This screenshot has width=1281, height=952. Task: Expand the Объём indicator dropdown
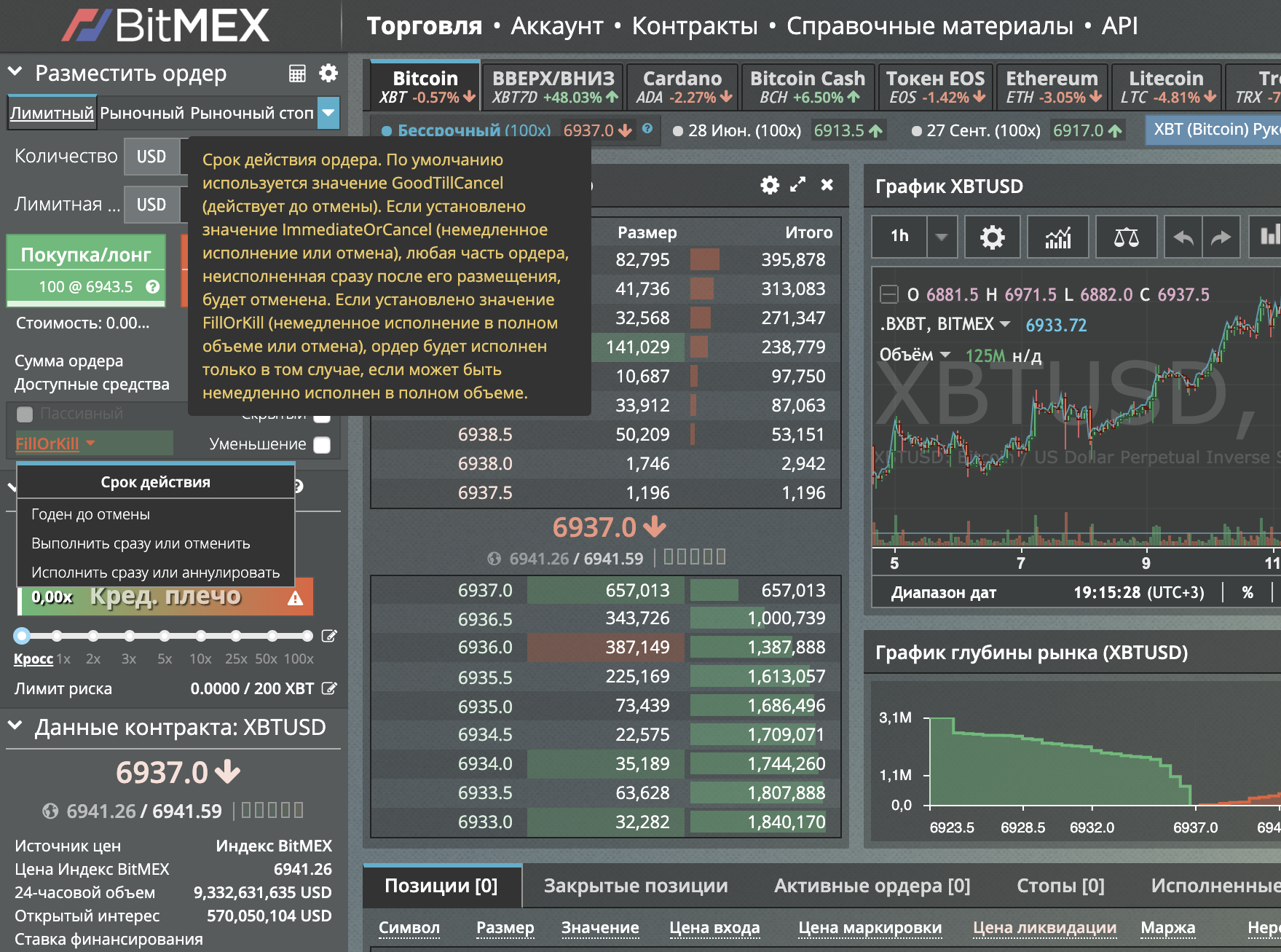click(x=945, y=355)
